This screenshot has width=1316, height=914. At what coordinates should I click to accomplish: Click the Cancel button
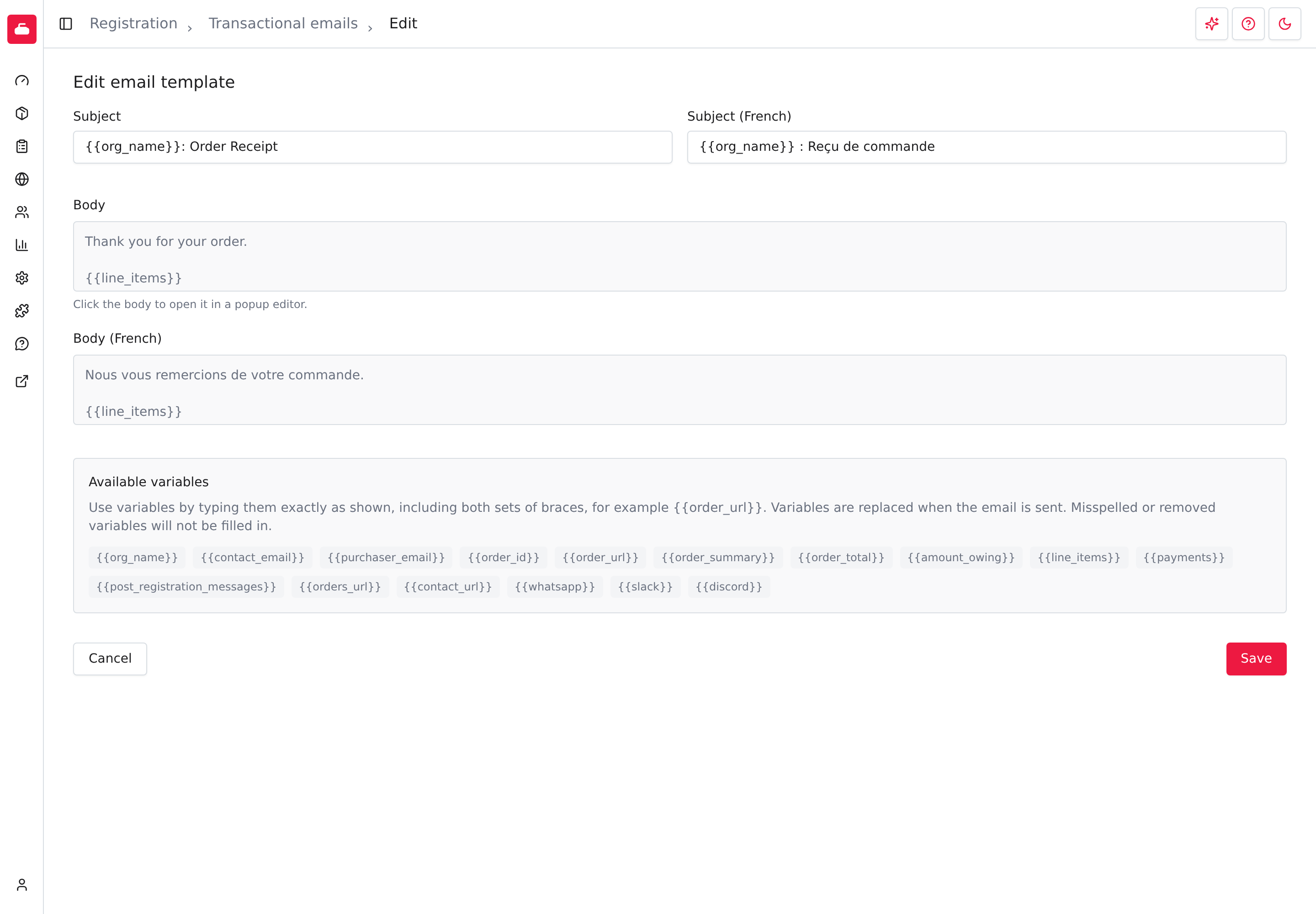pos(110,659)
